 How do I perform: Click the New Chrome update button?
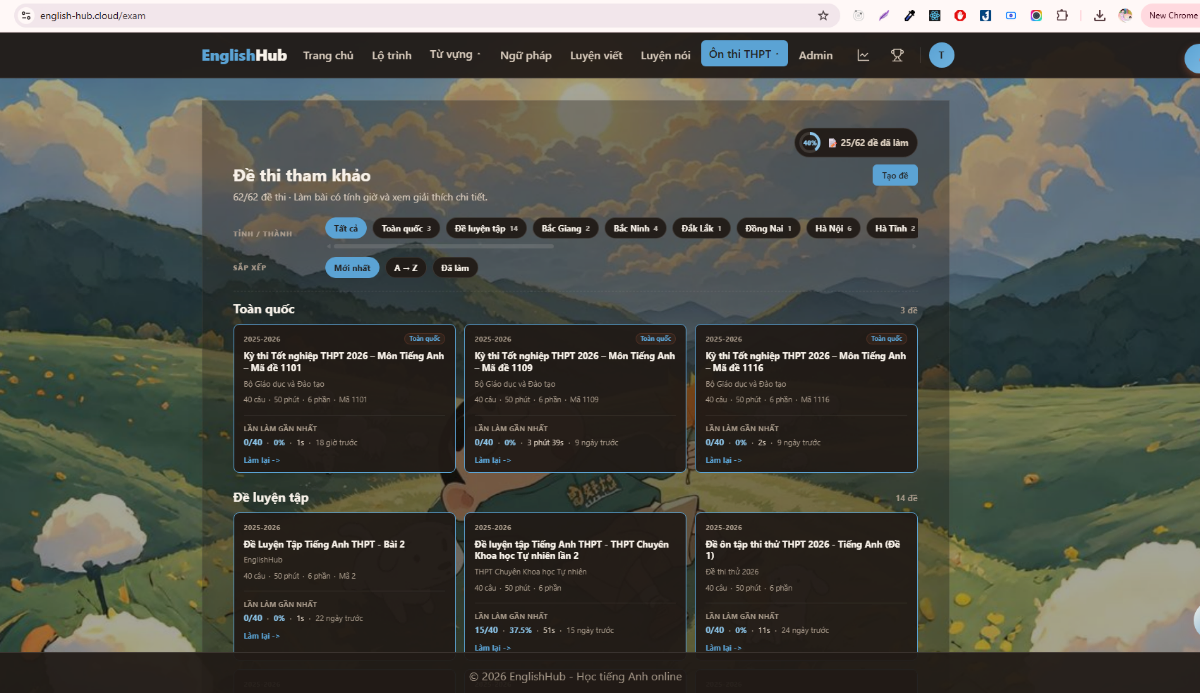point(1171,15)
